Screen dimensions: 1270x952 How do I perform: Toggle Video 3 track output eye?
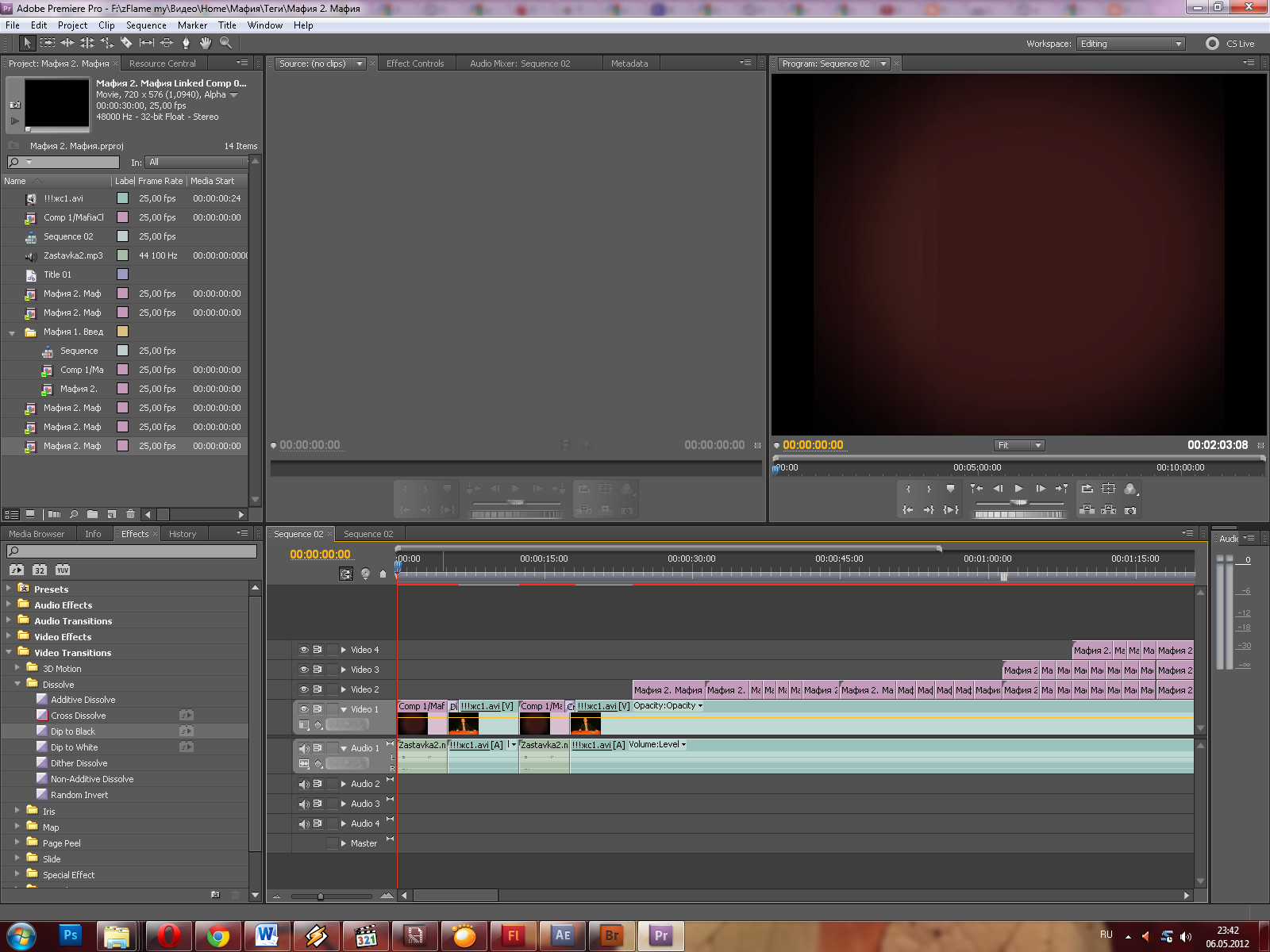click(303, 670)
